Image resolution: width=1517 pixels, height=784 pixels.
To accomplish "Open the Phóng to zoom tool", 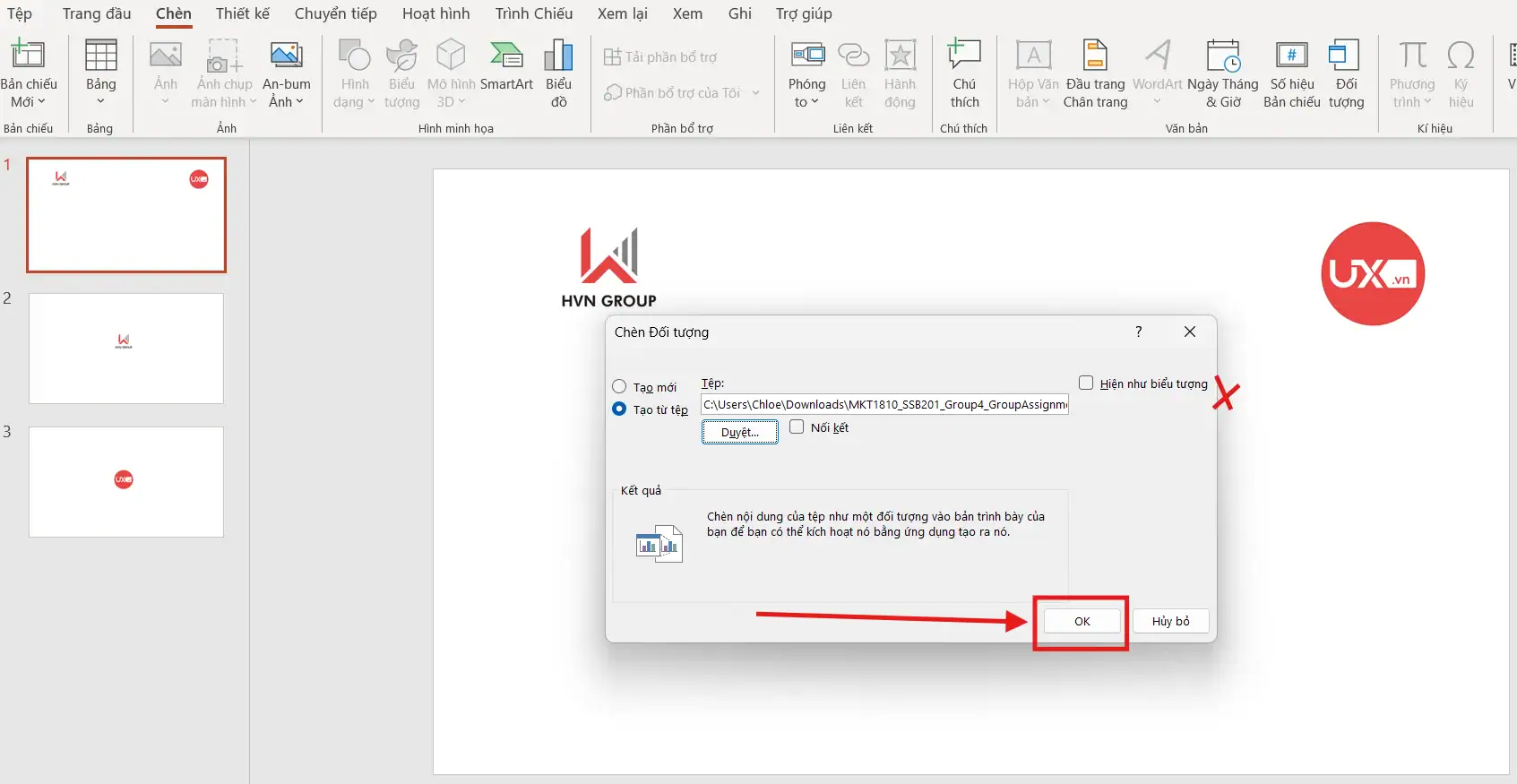I will [x=807, y=56].
